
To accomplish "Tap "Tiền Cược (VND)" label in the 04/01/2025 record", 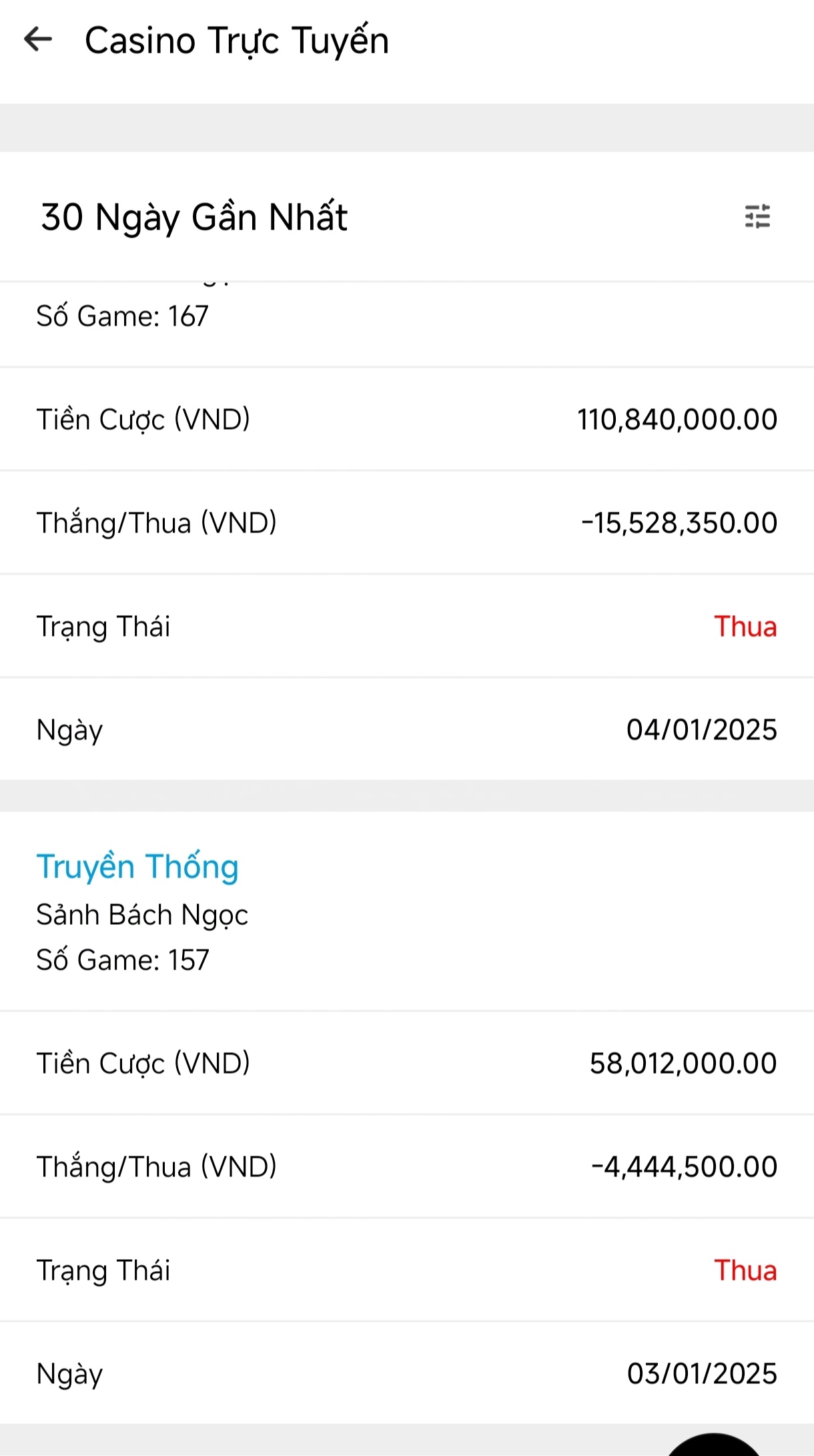I will tap(143, 420).
